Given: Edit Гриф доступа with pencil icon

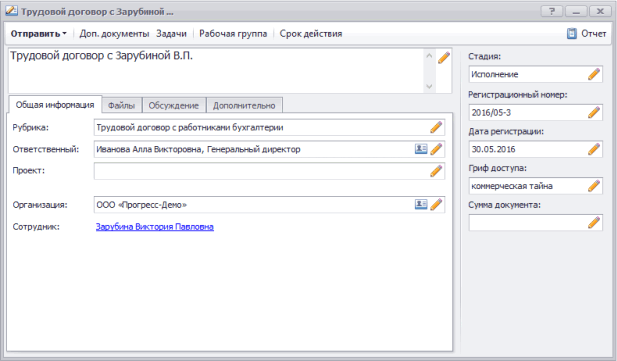Looking at the screenshot, I should [x=594, y=185].
